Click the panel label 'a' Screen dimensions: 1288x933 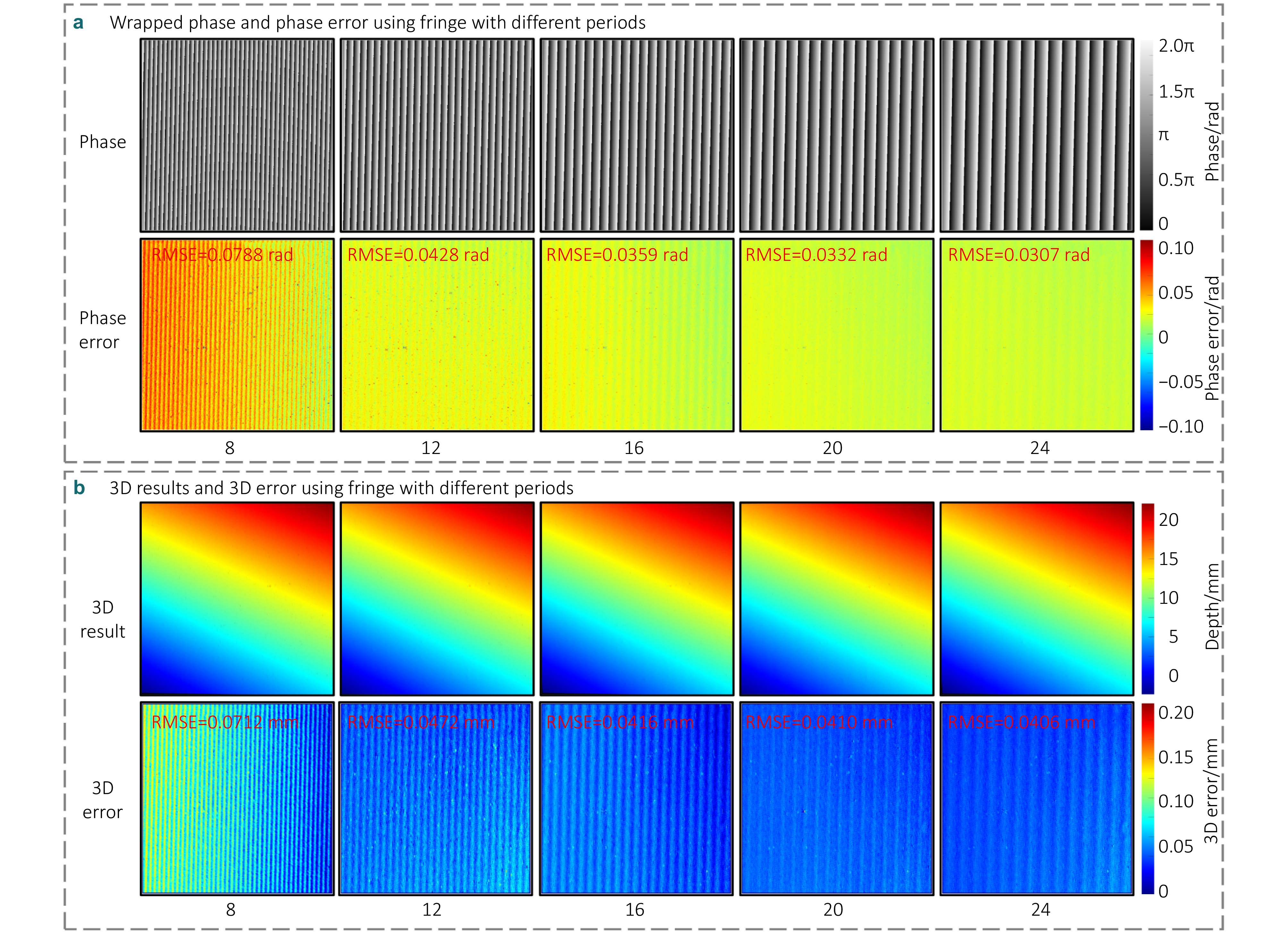point(78,23)
